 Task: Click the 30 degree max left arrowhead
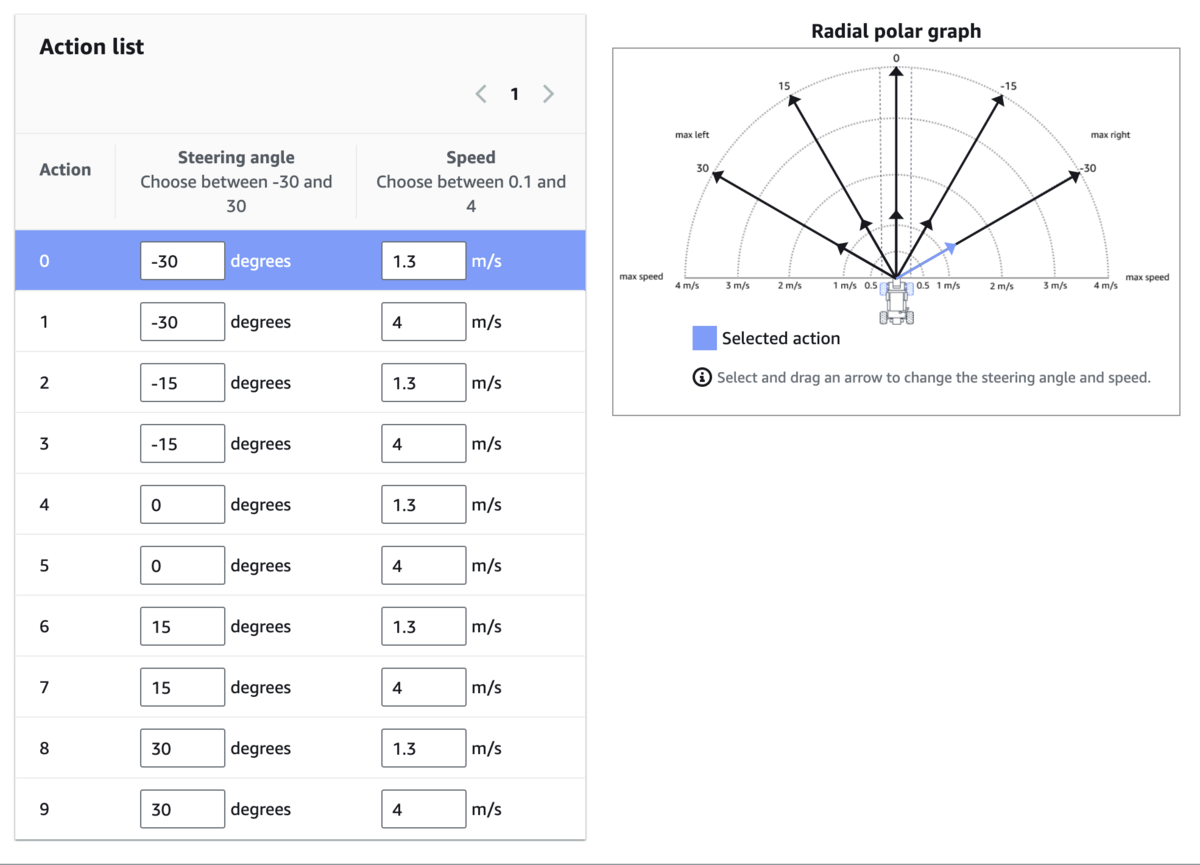click(715, 175)
